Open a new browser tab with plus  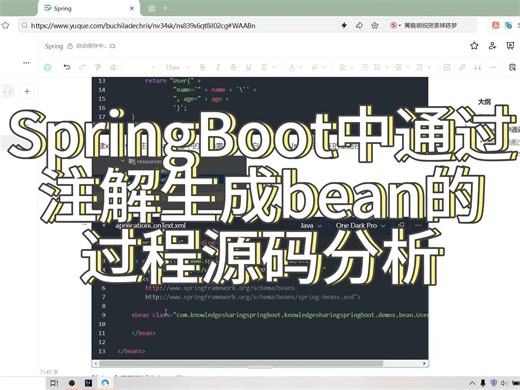click(165, 8)
